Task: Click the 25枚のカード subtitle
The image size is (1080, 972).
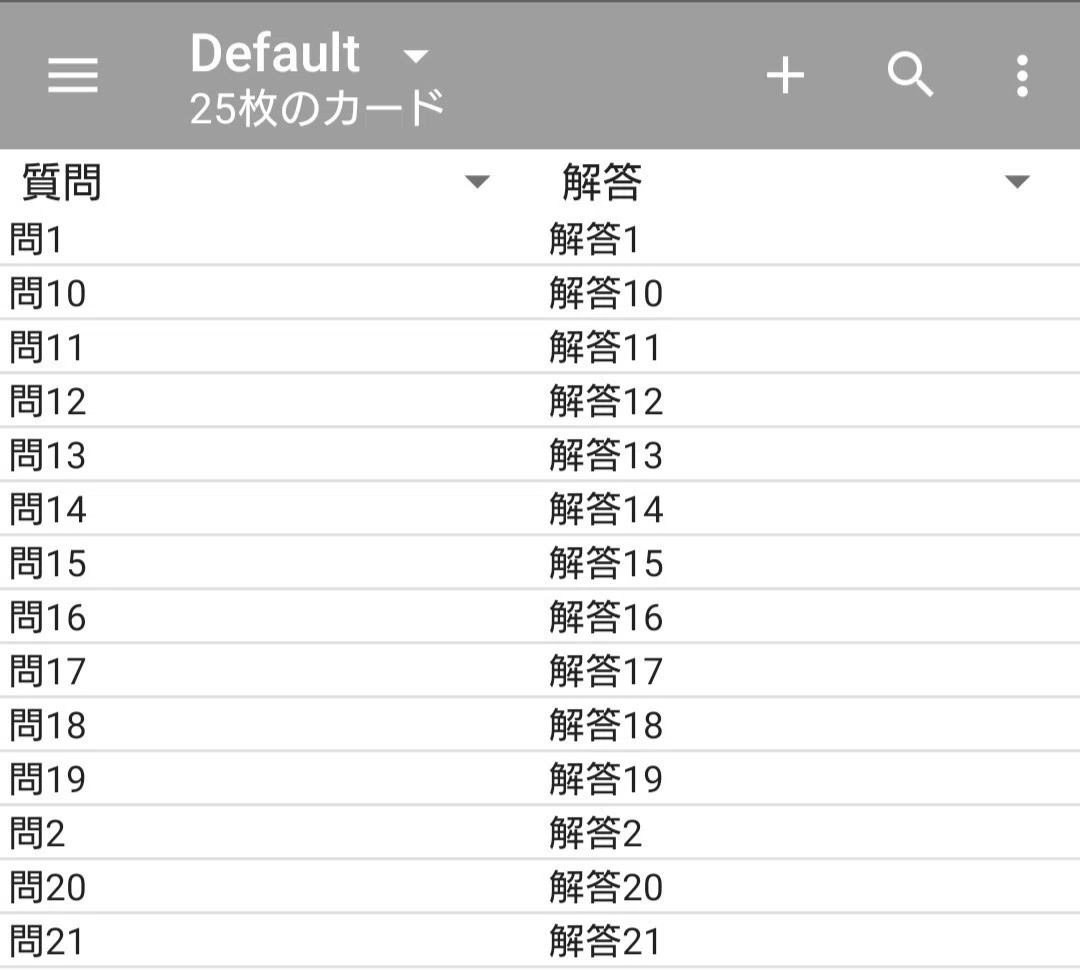Action: click(x=317, y=108)
